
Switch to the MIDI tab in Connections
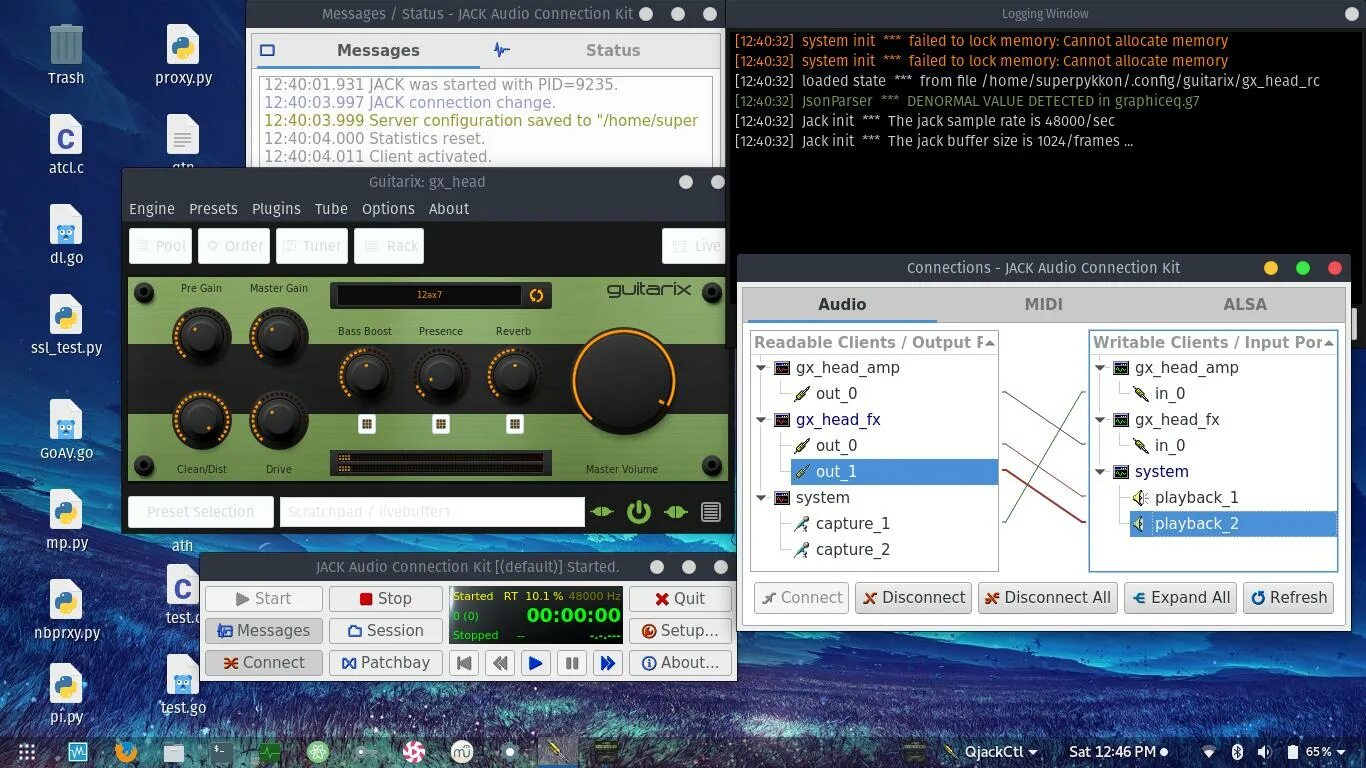(x=1043, y=305)
